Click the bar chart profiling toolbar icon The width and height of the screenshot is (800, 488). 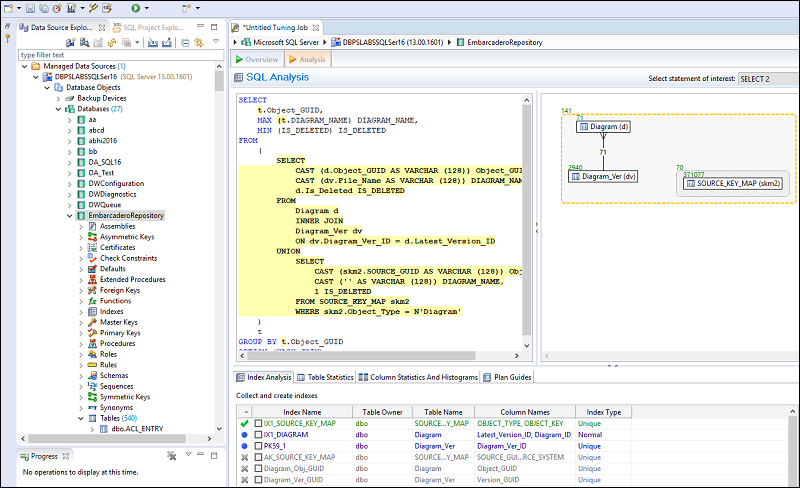[71, 8]
